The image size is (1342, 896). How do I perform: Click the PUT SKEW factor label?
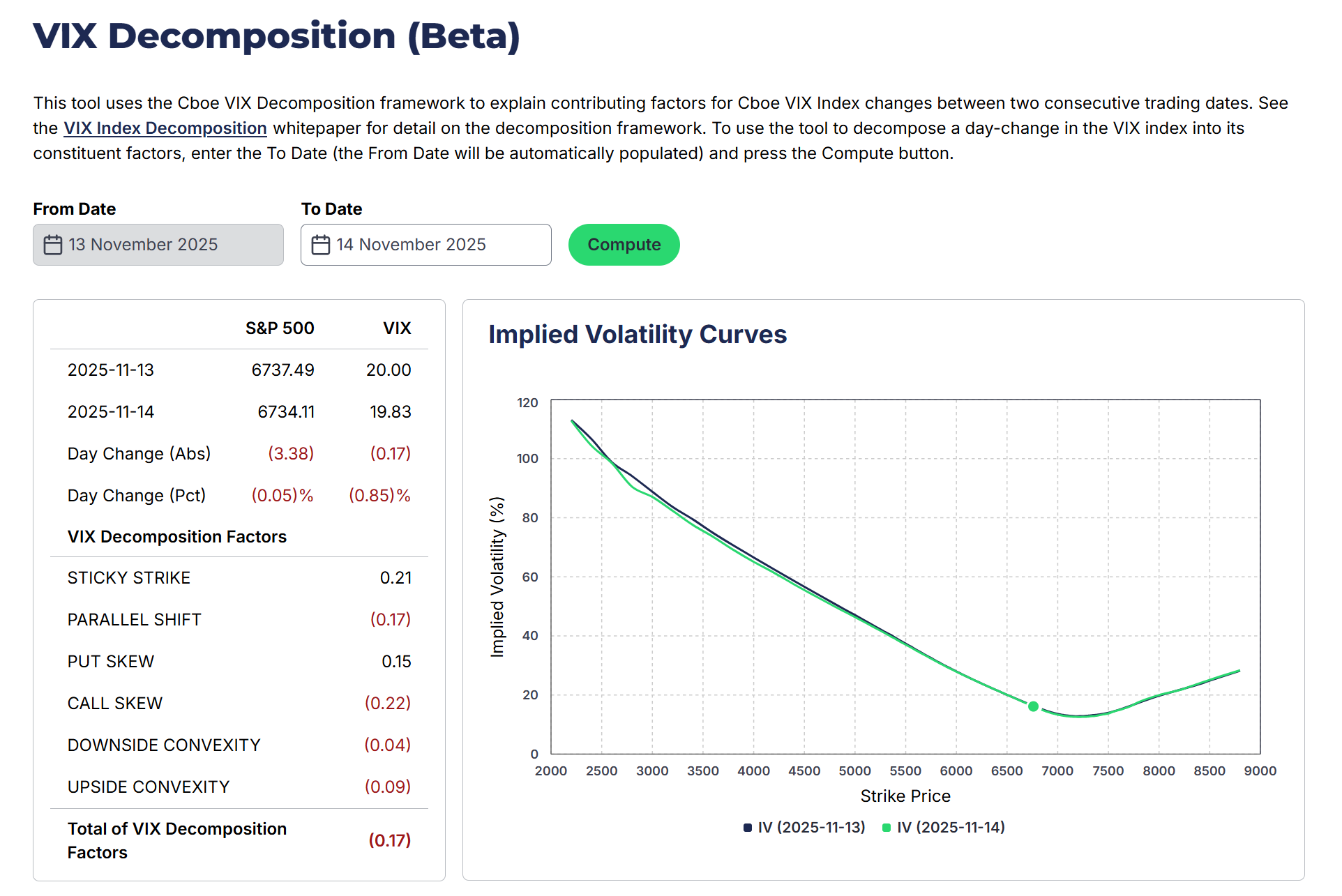click(x=111, y=662)
